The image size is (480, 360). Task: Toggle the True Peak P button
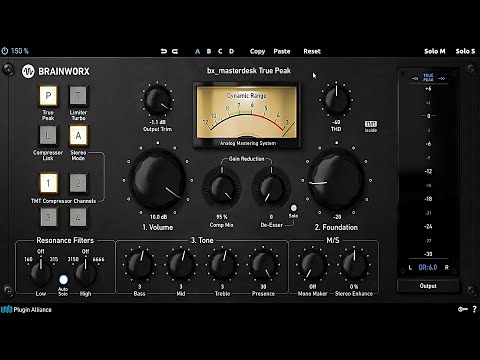(48, 96)
